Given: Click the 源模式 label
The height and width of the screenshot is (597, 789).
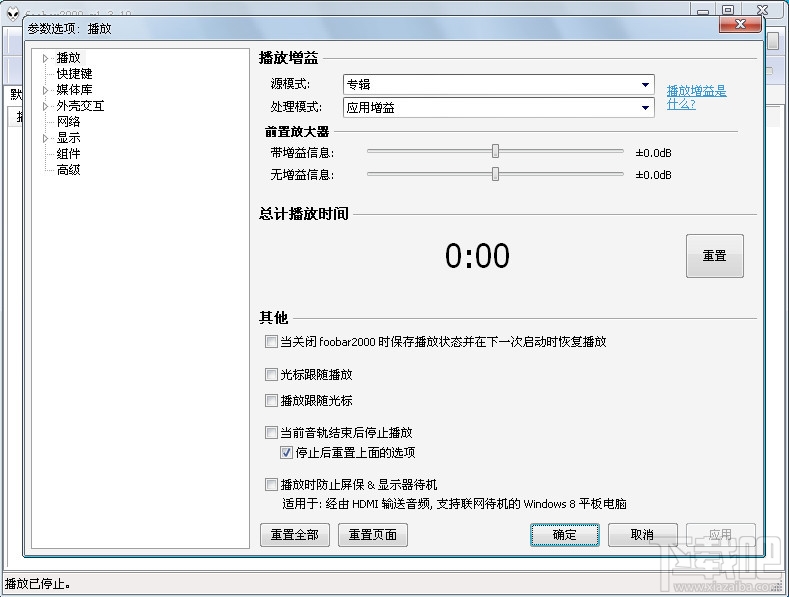Looking at the screenshot, I should 290,84.
